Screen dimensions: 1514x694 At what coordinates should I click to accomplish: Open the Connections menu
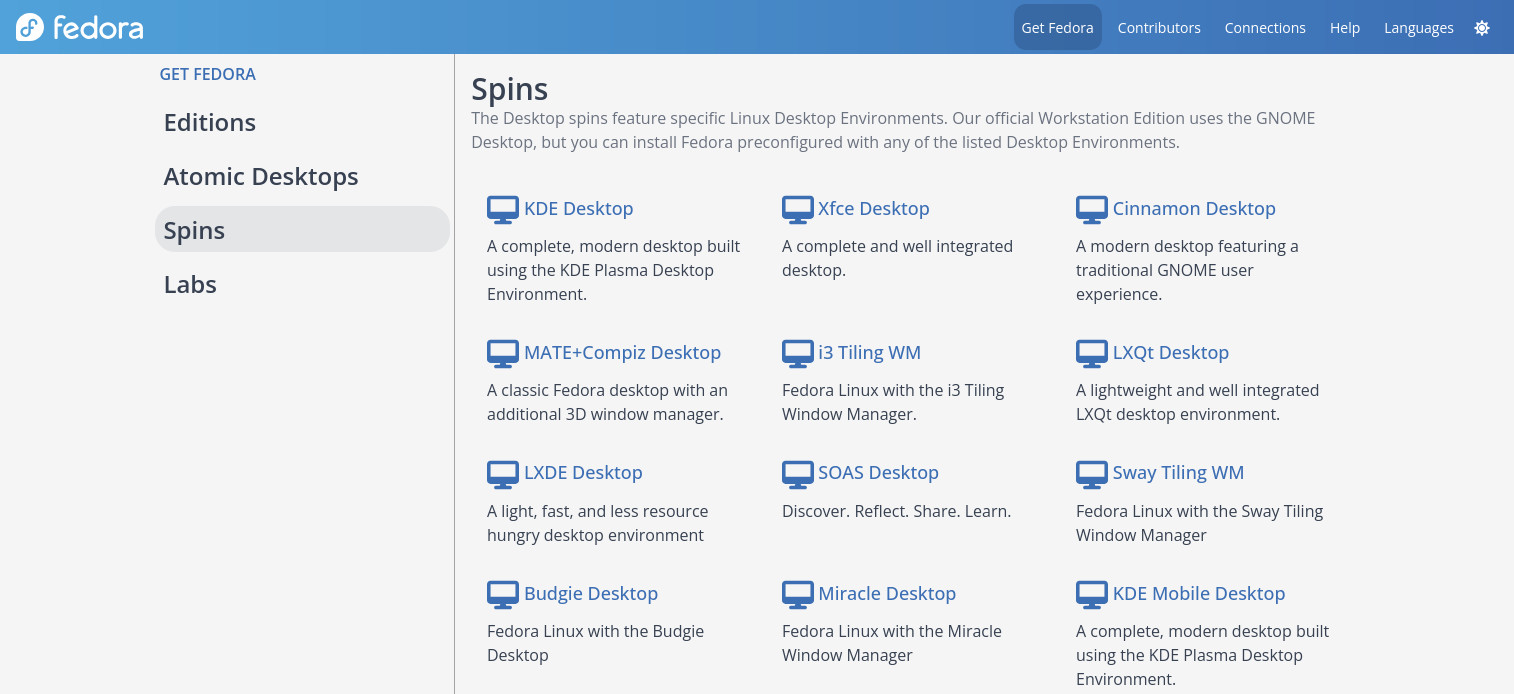click(x=1265, y=28)
